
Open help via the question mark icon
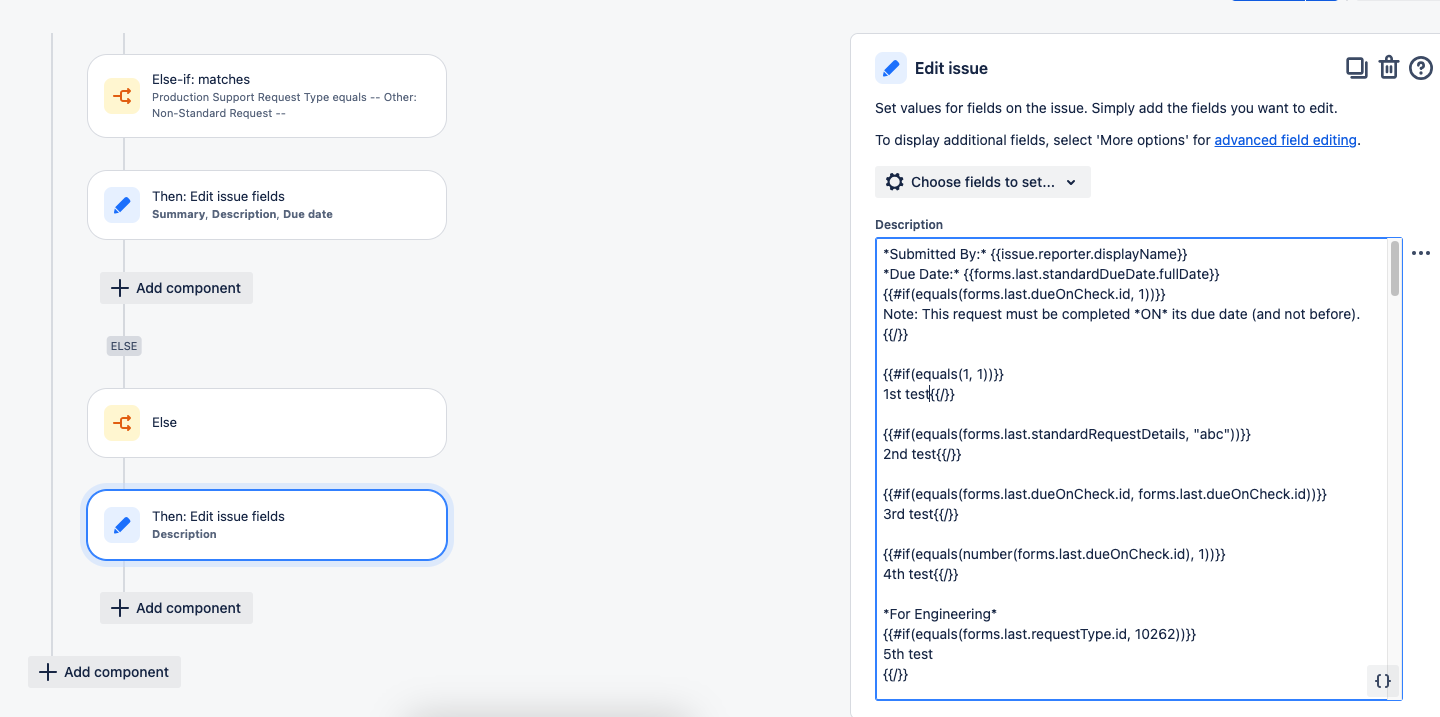point(1421,68)
